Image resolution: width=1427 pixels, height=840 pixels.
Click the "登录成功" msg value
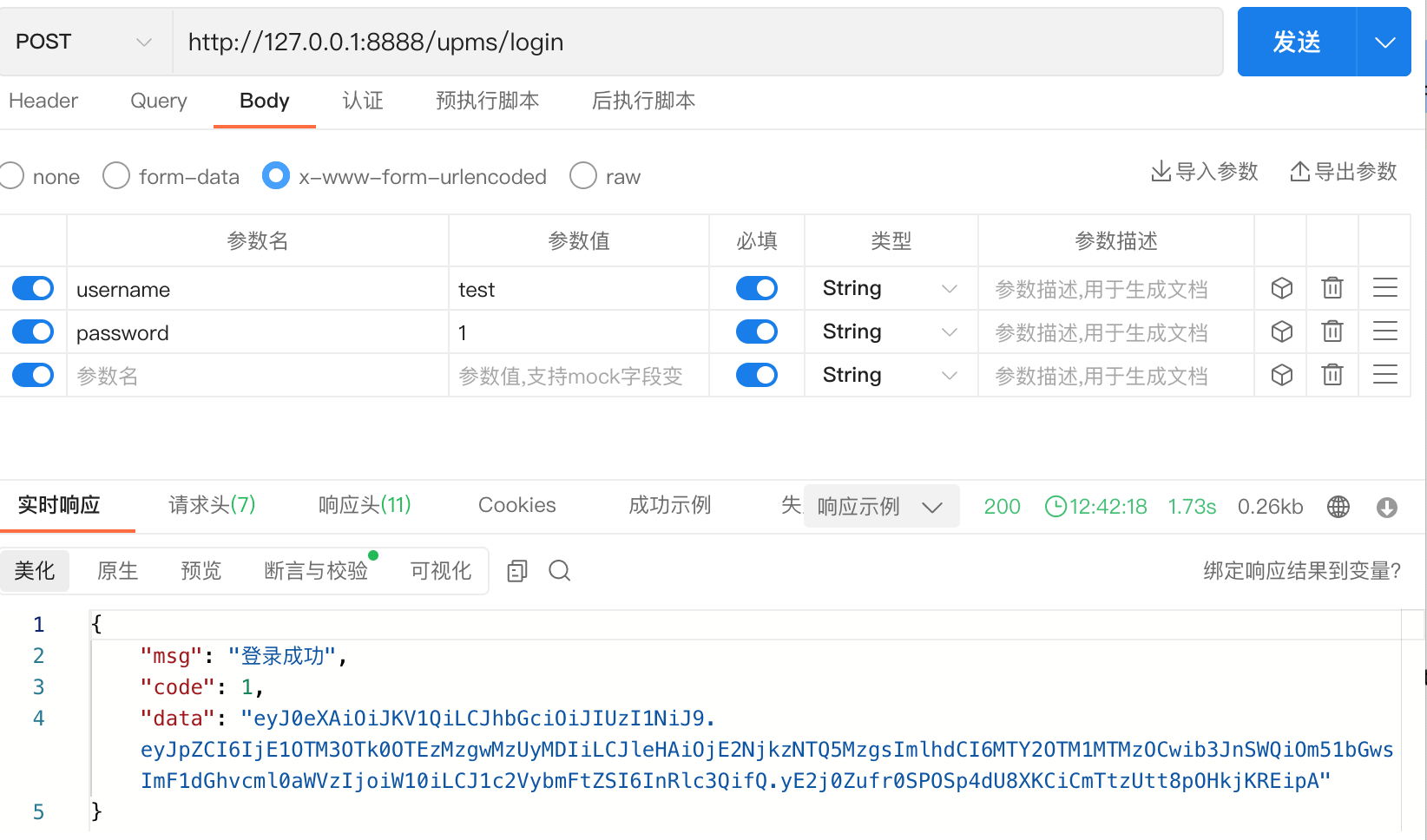(x=282, y=656)
